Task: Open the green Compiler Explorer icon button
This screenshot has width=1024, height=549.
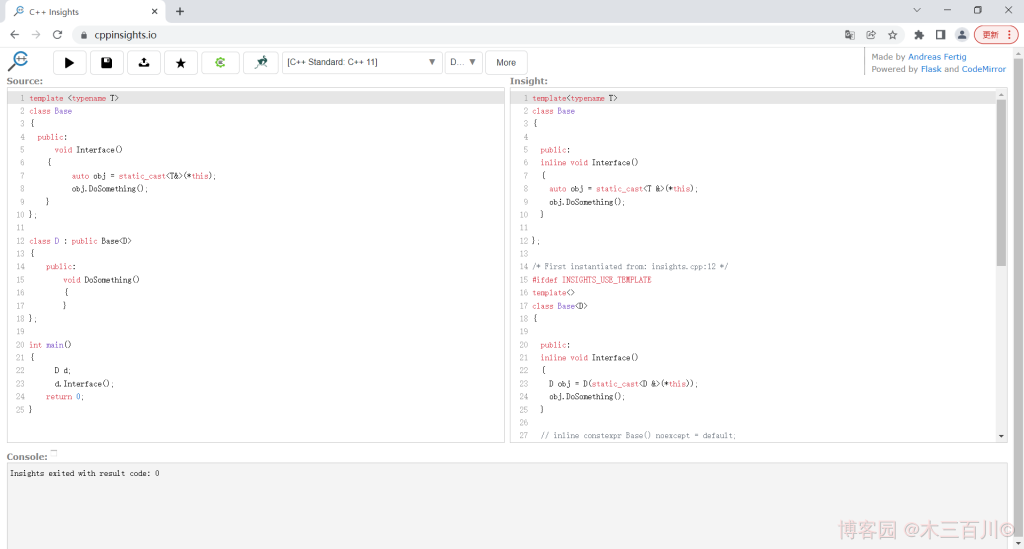Action: click(x=220, y=62)
